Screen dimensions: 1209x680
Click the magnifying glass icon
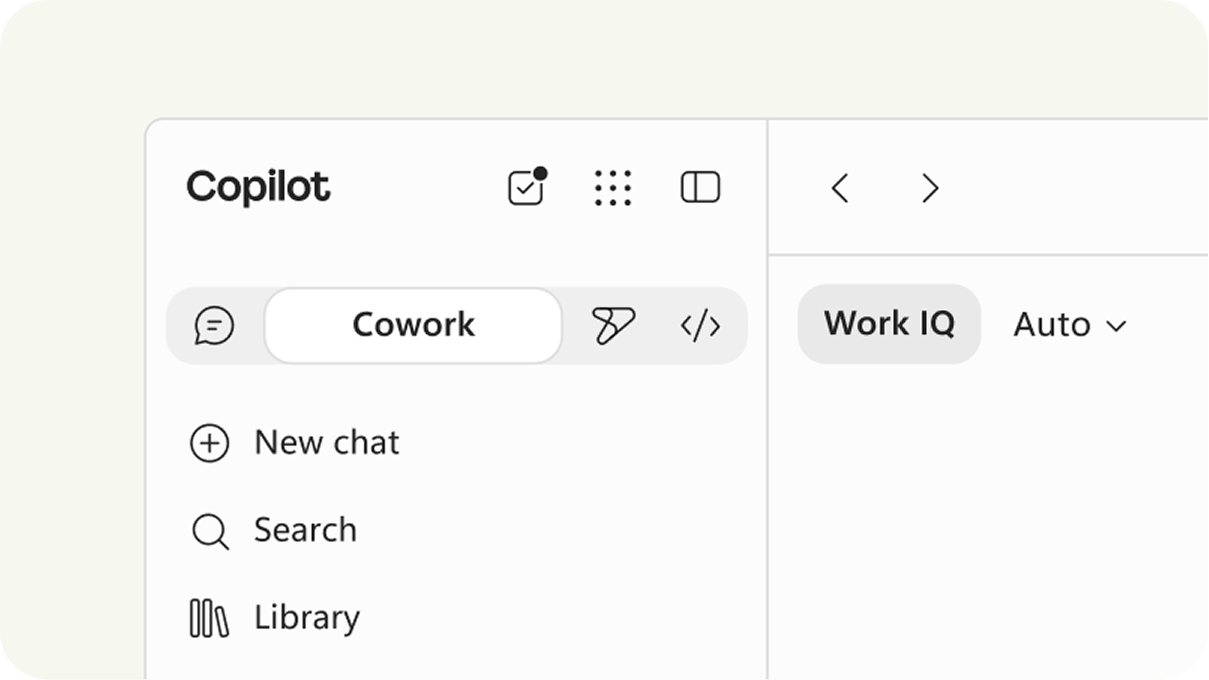(210, 532)
